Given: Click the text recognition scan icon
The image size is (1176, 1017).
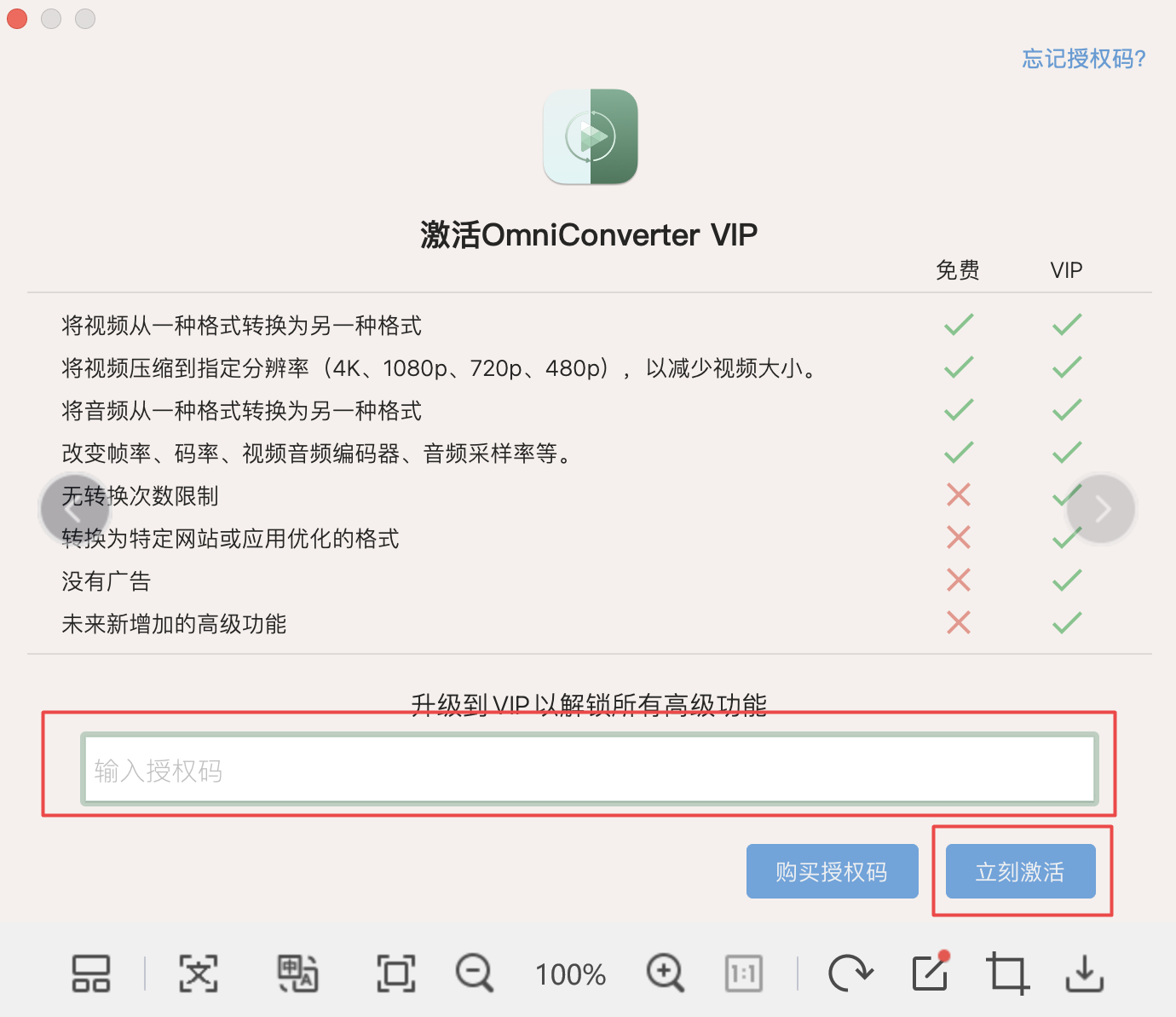Looking at the screenshot, I should pos(199,974).
